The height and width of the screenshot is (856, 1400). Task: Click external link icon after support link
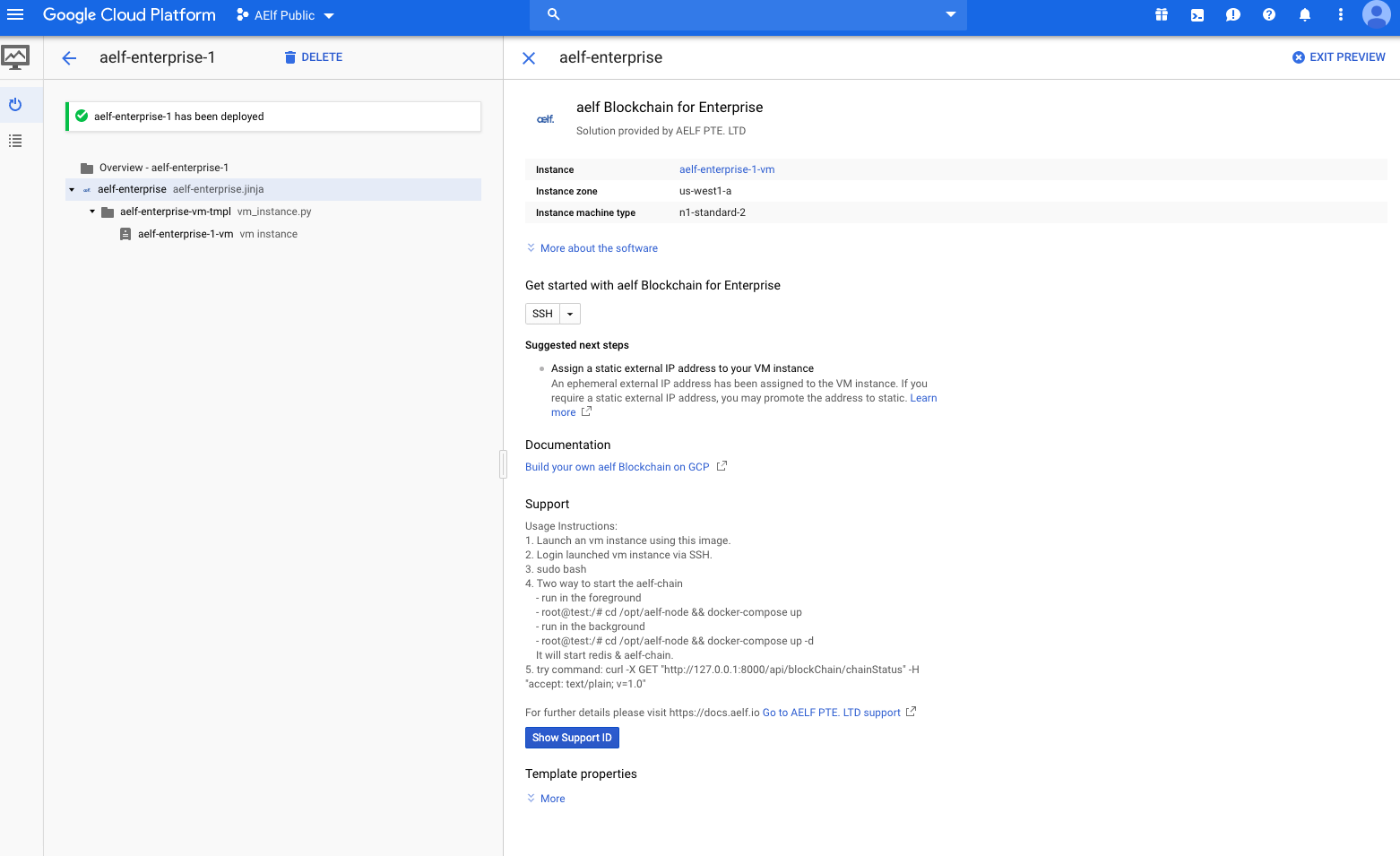click(912, 712)
